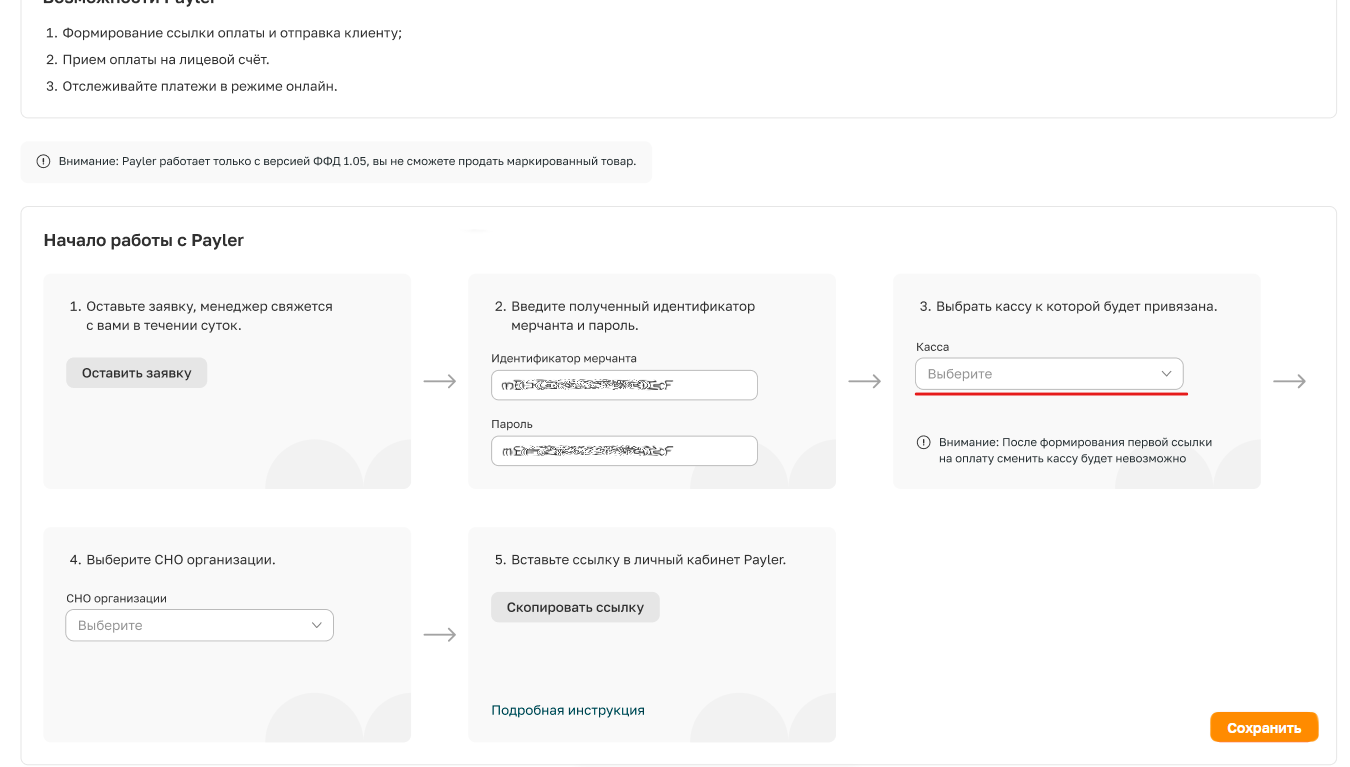The height and width of the screenshot is (767, 1350).
Task: Click the info icon by 'сменить кассу' warning
Action: tap(924, 442)
